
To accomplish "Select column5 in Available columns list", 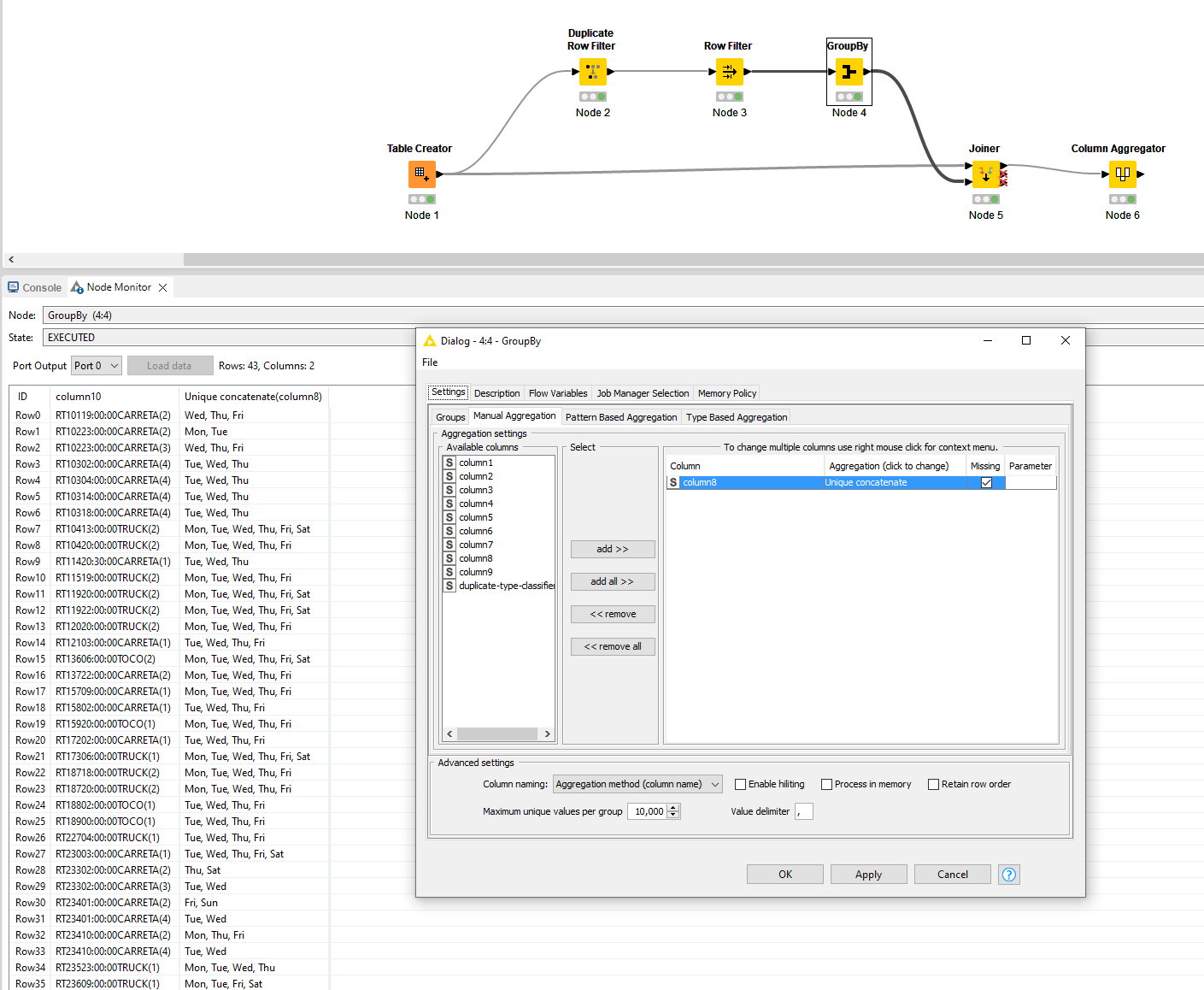I will pos(476,517).
